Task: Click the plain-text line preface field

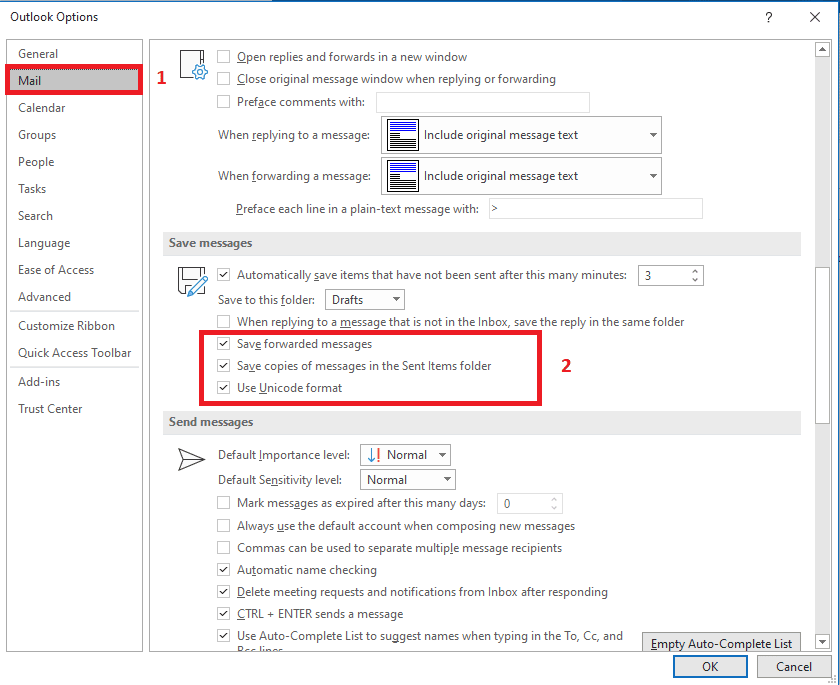Action: coord(596,209)
